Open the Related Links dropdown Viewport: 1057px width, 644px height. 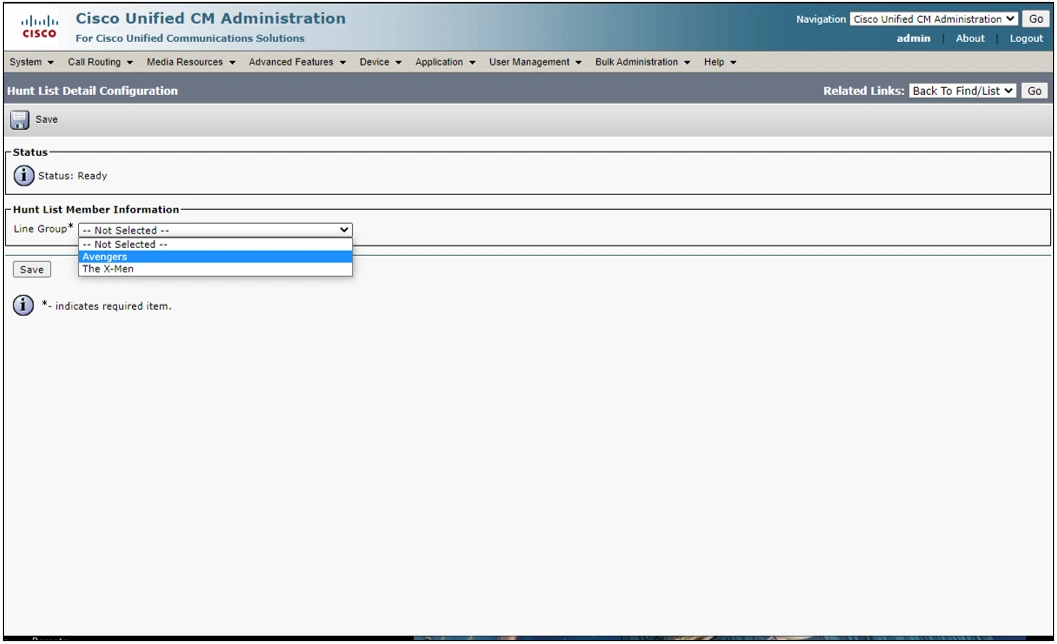962,90
